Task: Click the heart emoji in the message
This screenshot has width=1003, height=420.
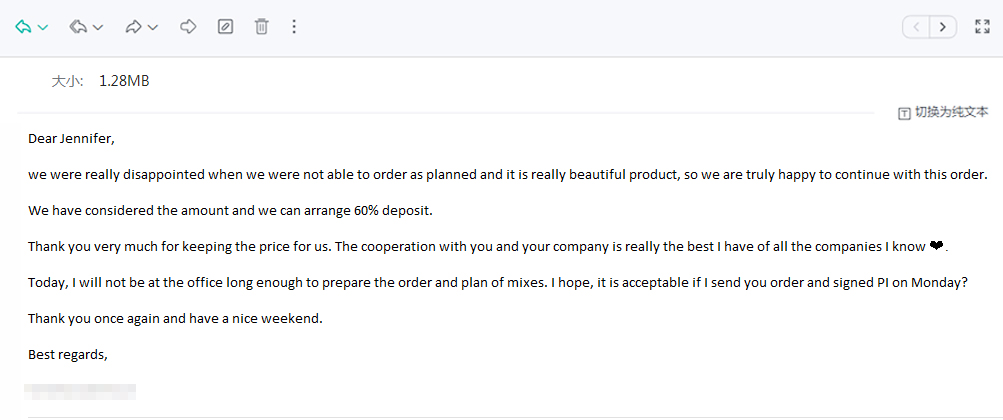Action: point(936,246)
